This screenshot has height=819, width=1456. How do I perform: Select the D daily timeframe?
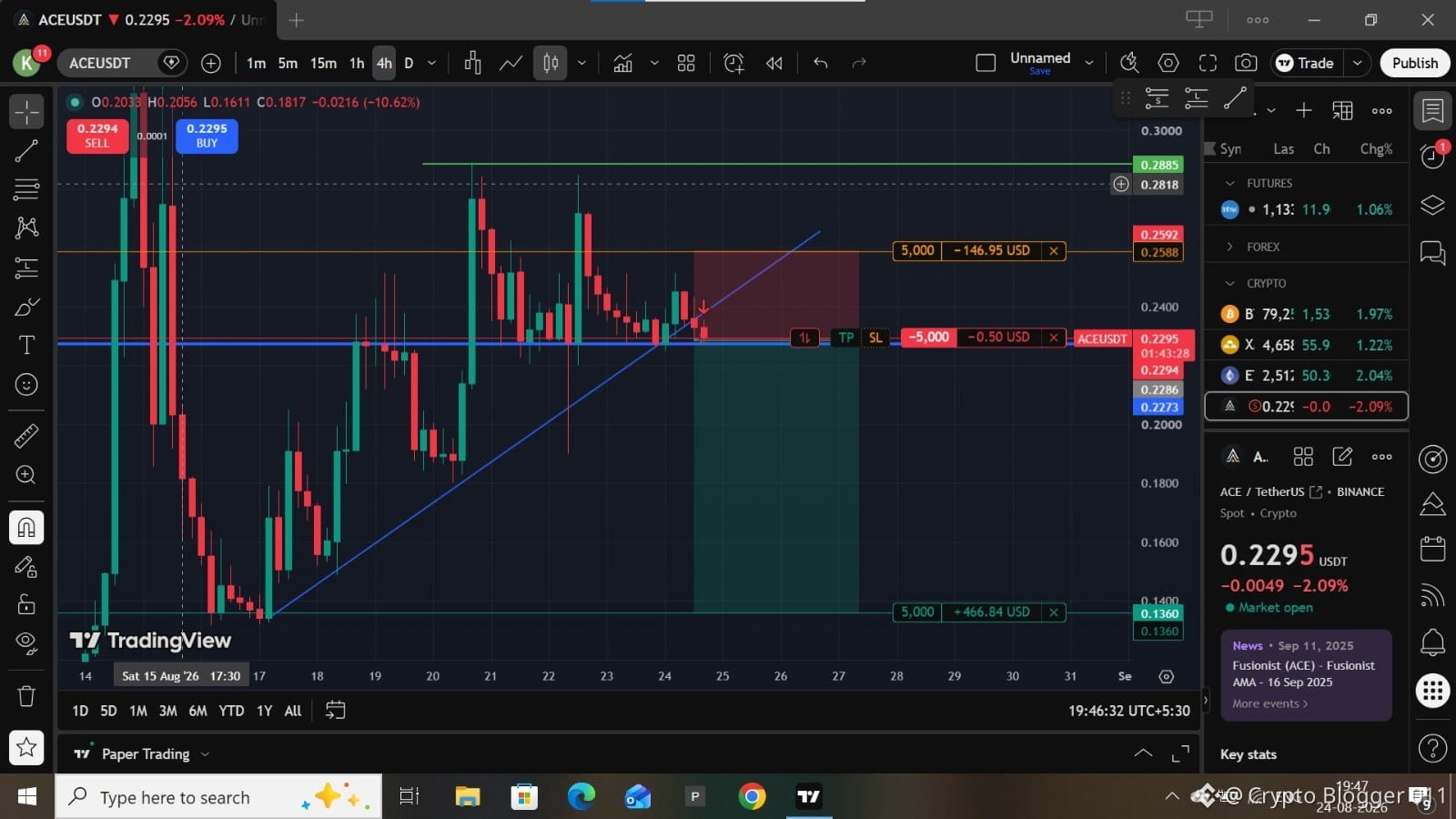click(409, 63)
